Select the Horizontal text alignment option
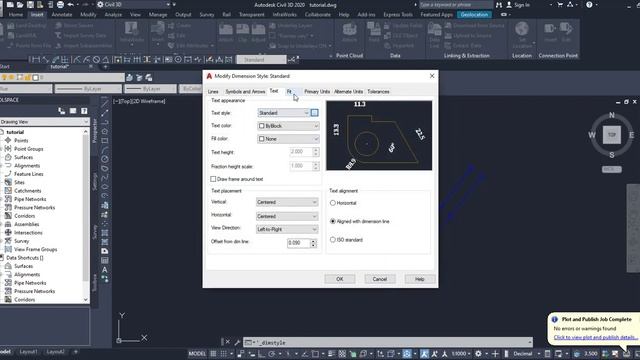The image size is (640, 360). (x=333, y=203)
